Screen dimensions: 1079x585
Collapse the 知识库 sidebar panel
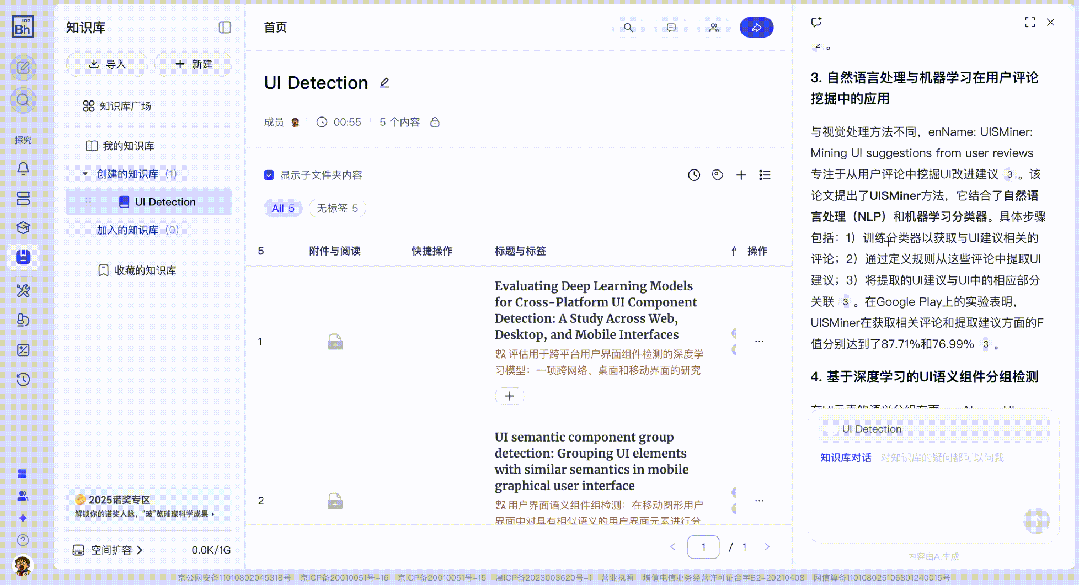pos(225,27)
